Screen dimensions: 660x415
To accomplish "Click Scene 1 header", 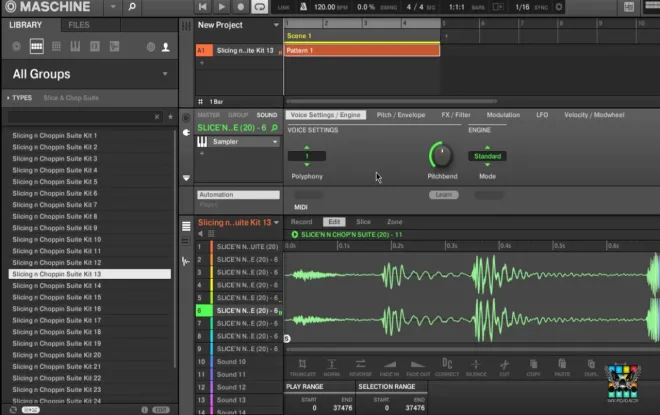I will [362, 36].
